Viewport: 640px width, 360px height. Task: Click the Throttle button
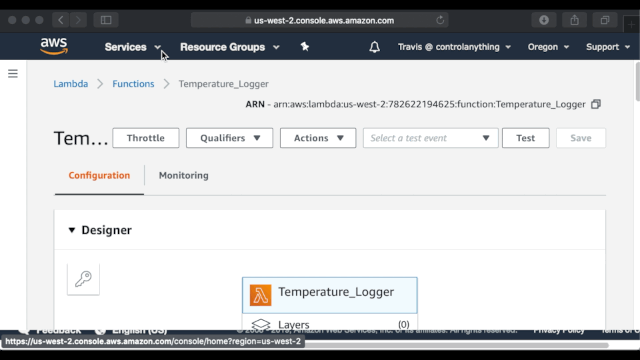[146, 138]
